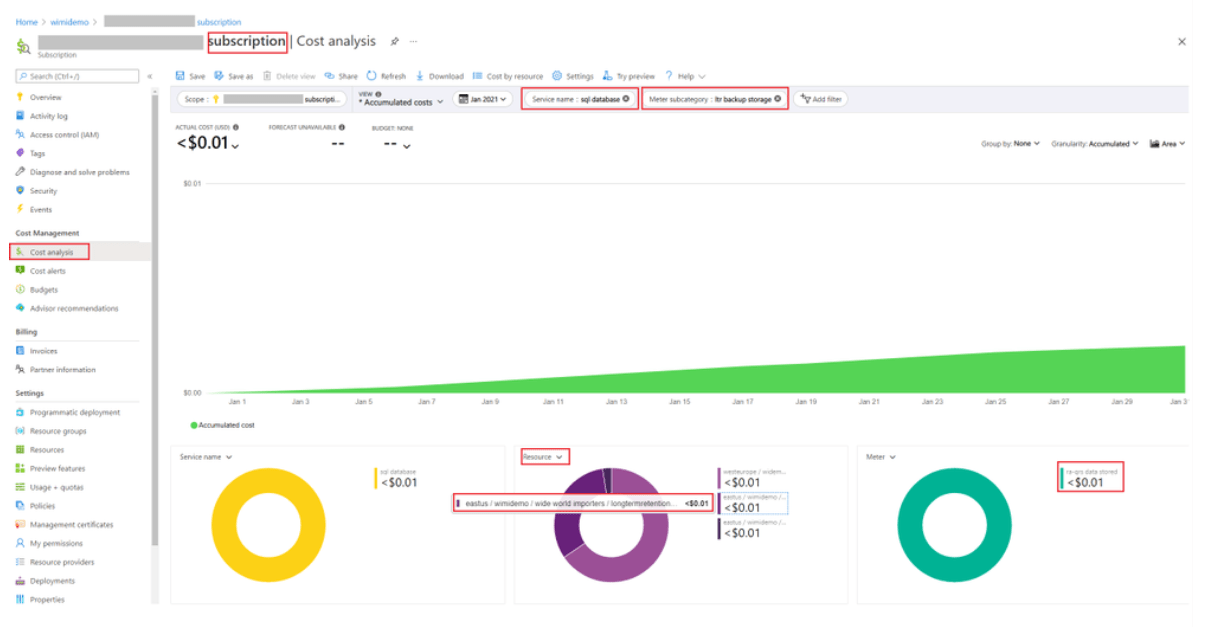Open the Jan 2021 date range picker
1210x627 pixels.
coord(482,99)
